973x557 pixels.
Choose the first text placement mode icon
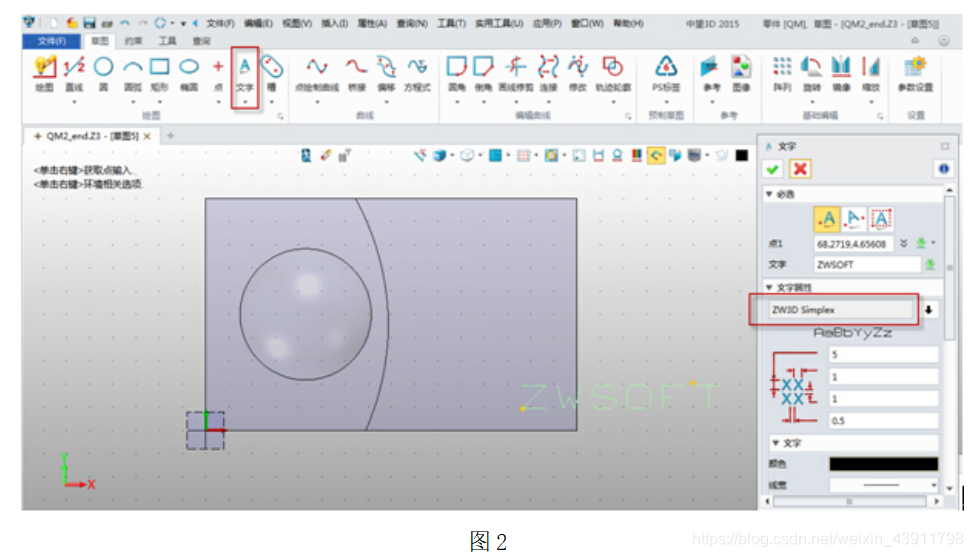pos(827,219)
